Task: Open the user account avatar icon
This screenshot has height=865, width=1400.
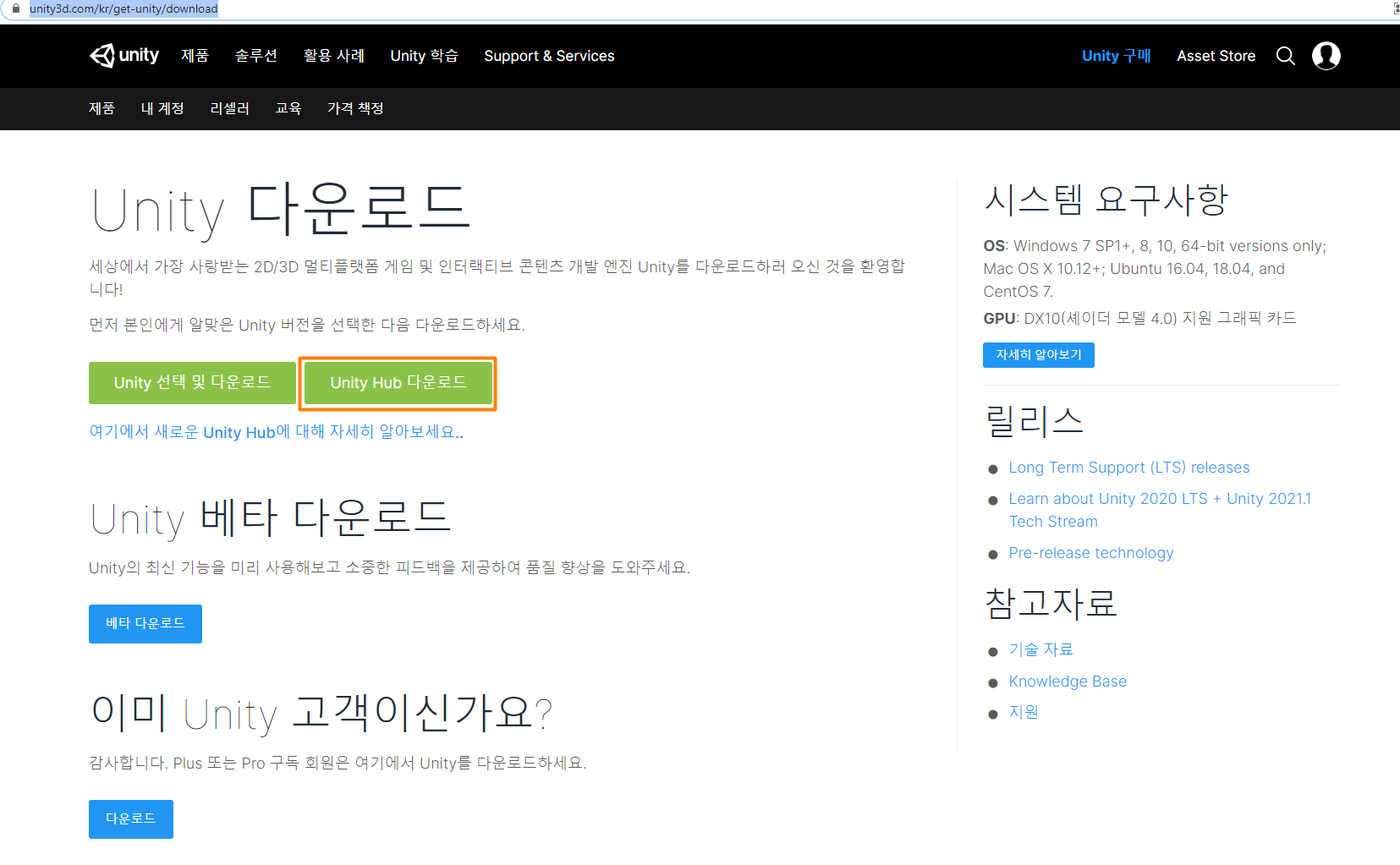Action: (1326, 56)
